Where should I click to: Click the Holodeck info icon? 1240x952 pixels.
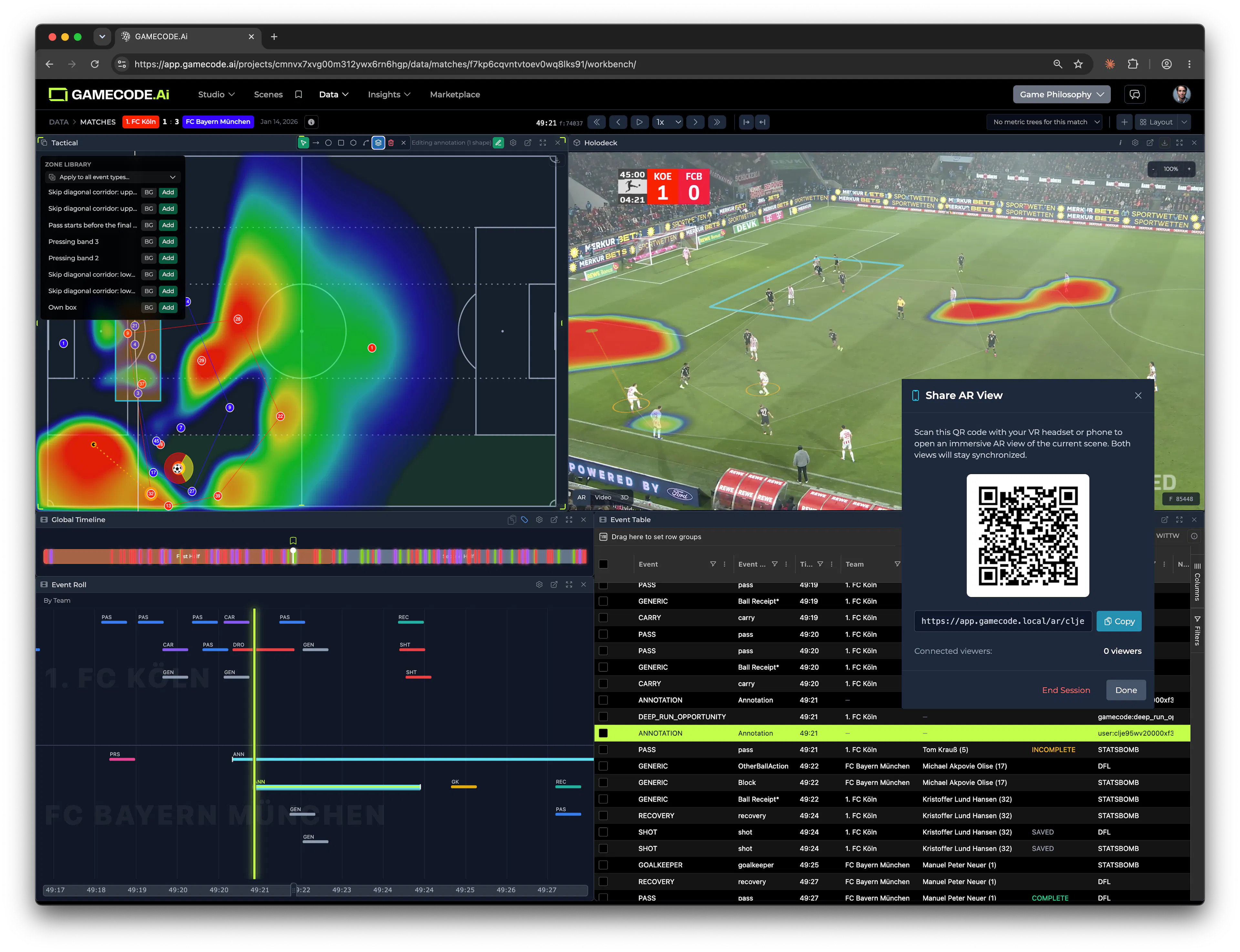1120,143
